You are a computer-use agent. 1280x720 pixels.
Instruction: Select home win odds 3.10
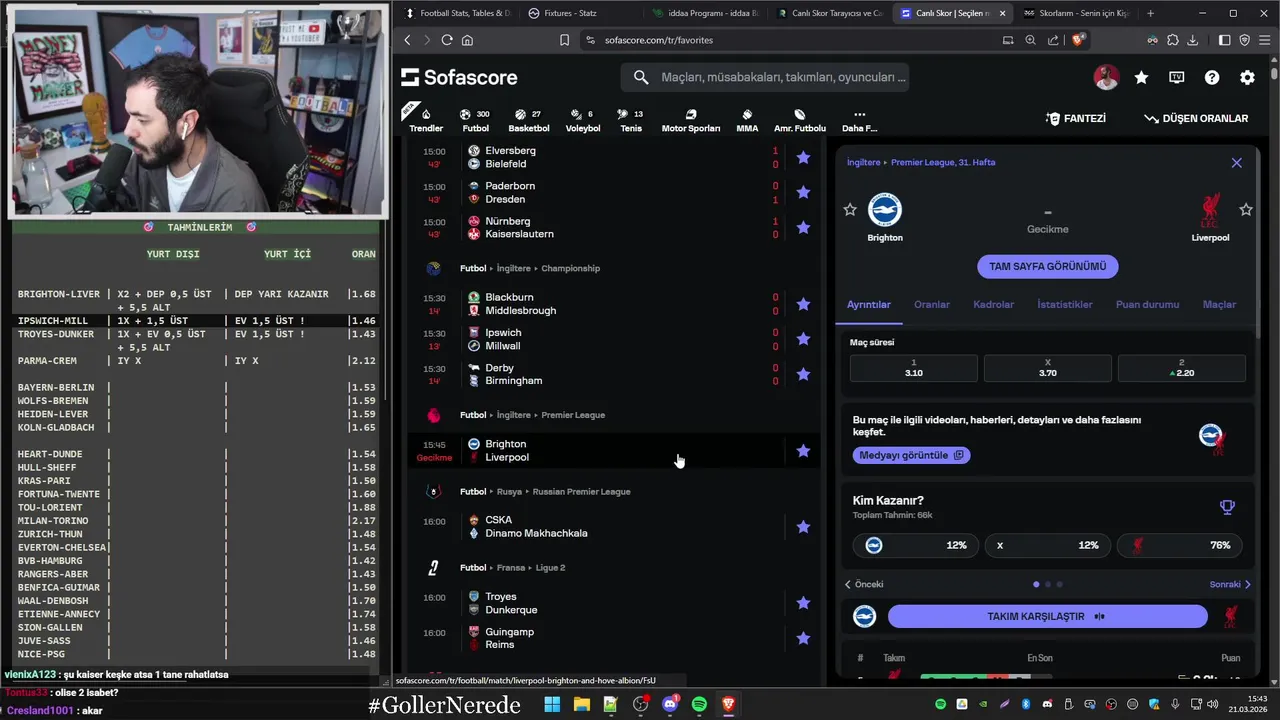(x=913, y=368)
